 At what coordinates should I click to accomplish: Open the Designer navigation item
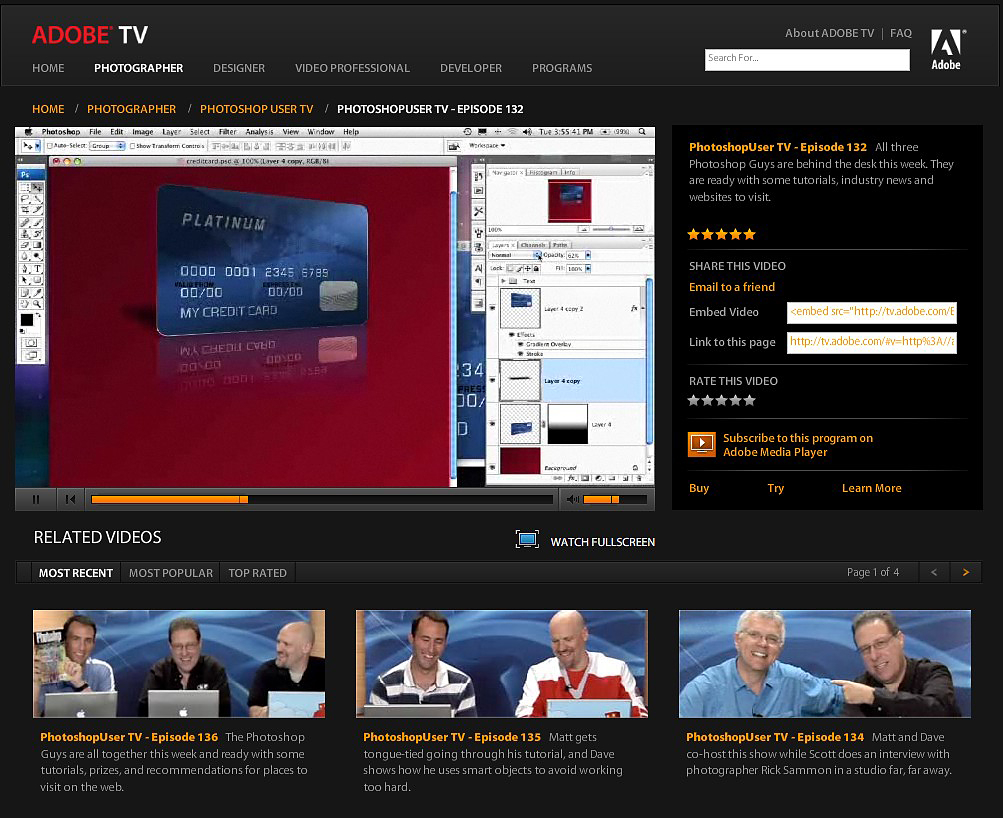pos(239,68)
